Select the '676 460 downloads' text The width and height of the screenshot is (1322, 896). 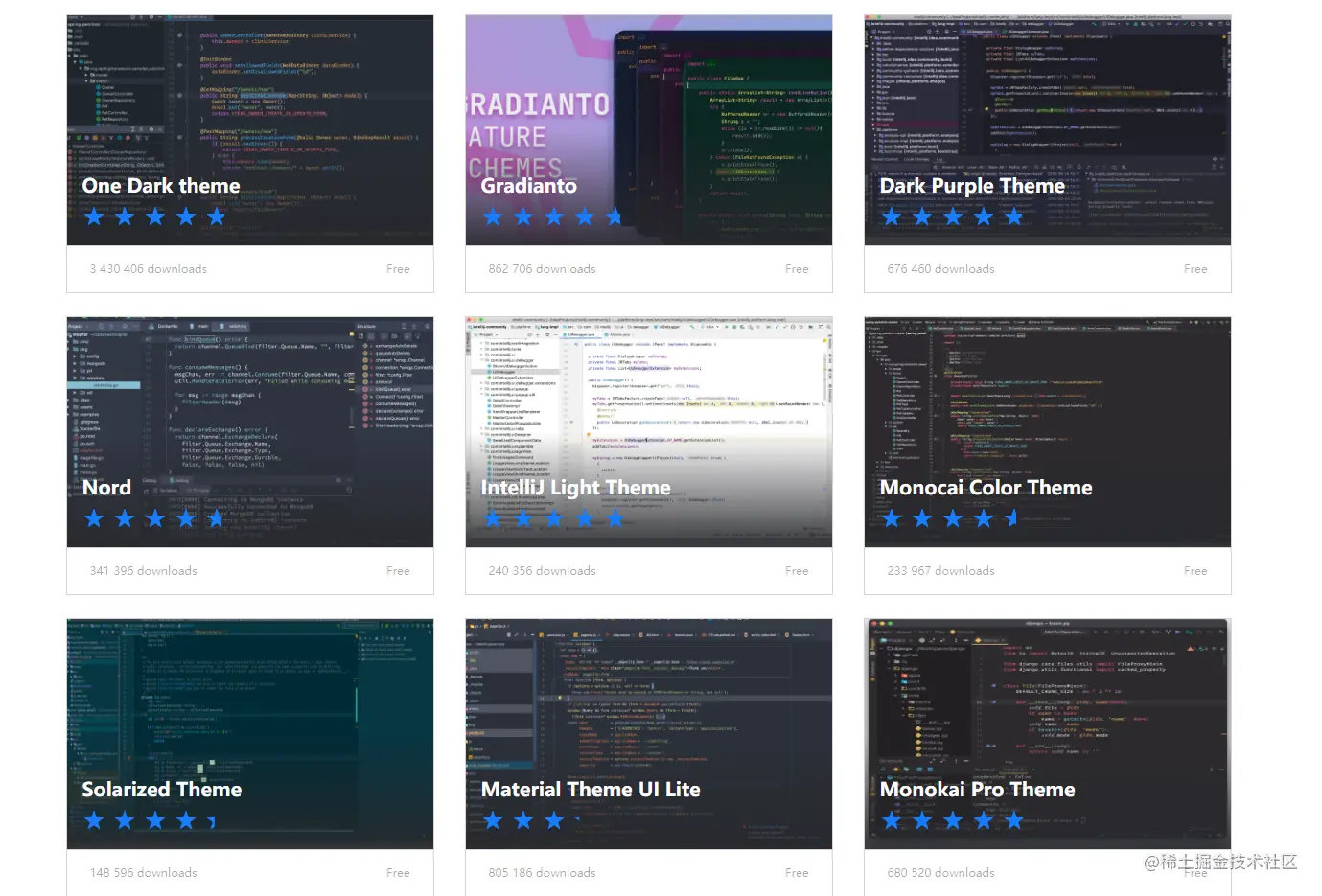pyautogui.click(x=941, y=269)
